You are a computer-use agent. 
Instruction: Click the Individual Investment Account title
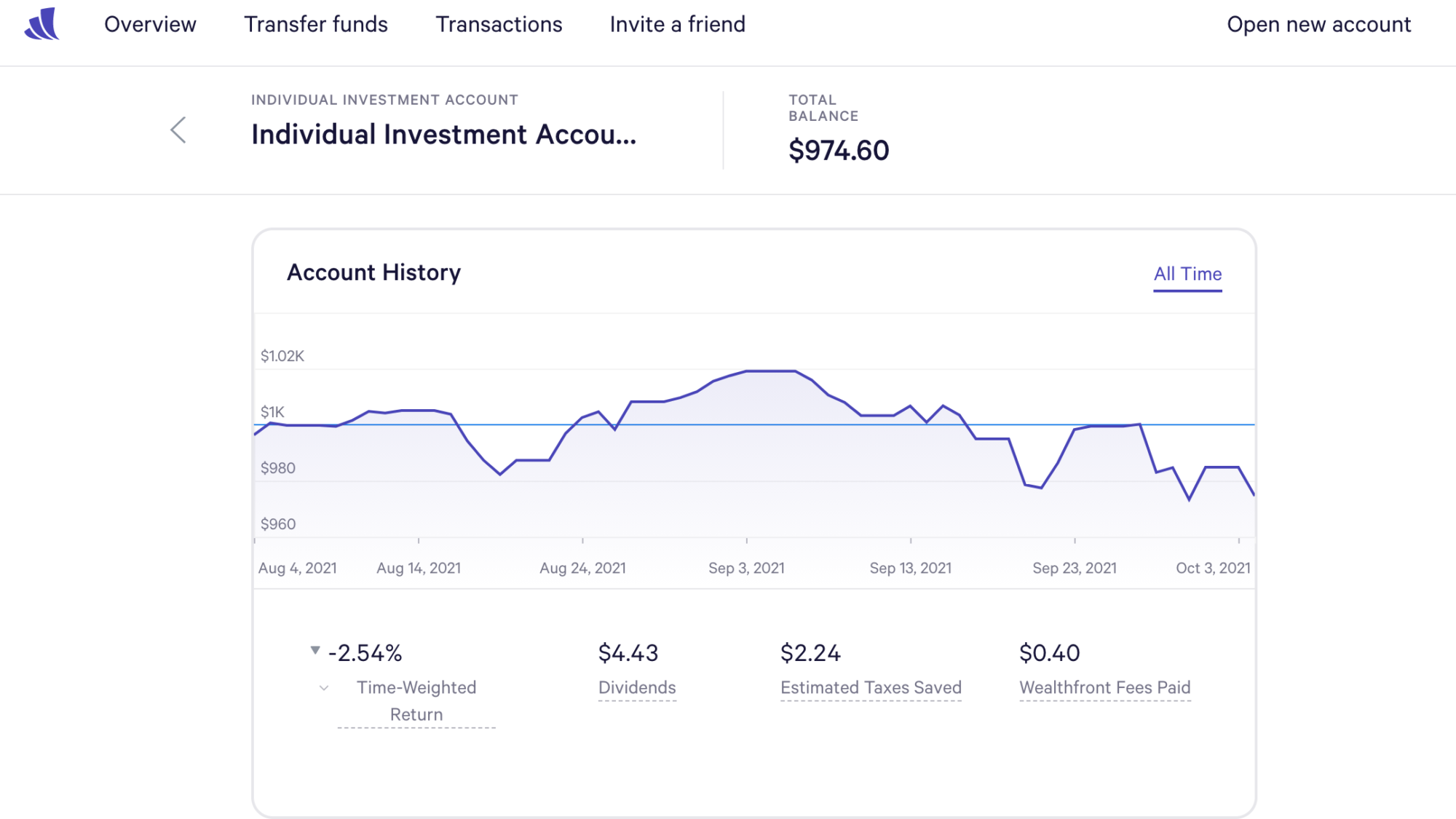click(x=443, y=135)
